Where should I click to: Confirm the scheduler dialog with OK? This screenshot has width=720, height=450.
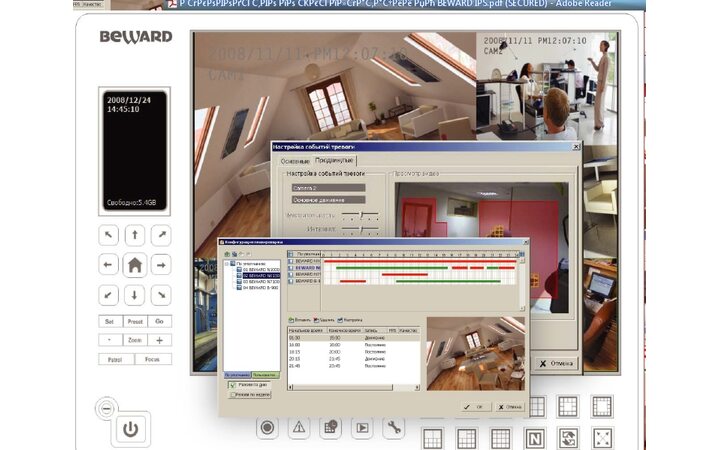[475, 407]
